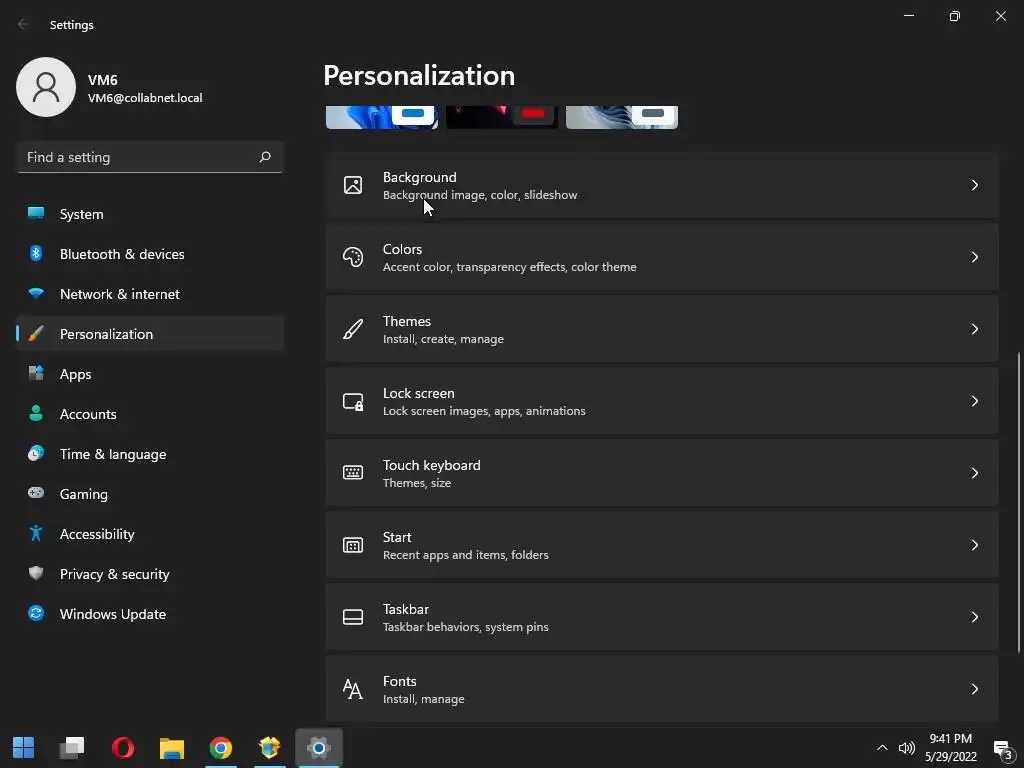Click the Privacy & security shield icon
Viewport: 1024px width, 768px height.
(x=36, y=574)
